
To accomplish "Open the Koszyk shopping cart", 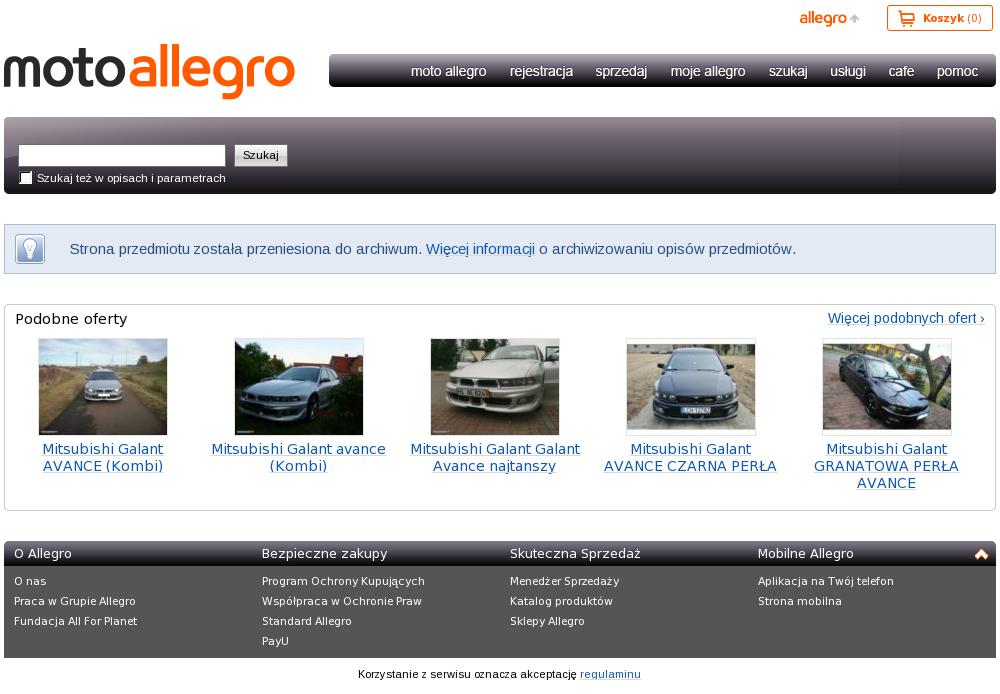I will coord(939,18).
